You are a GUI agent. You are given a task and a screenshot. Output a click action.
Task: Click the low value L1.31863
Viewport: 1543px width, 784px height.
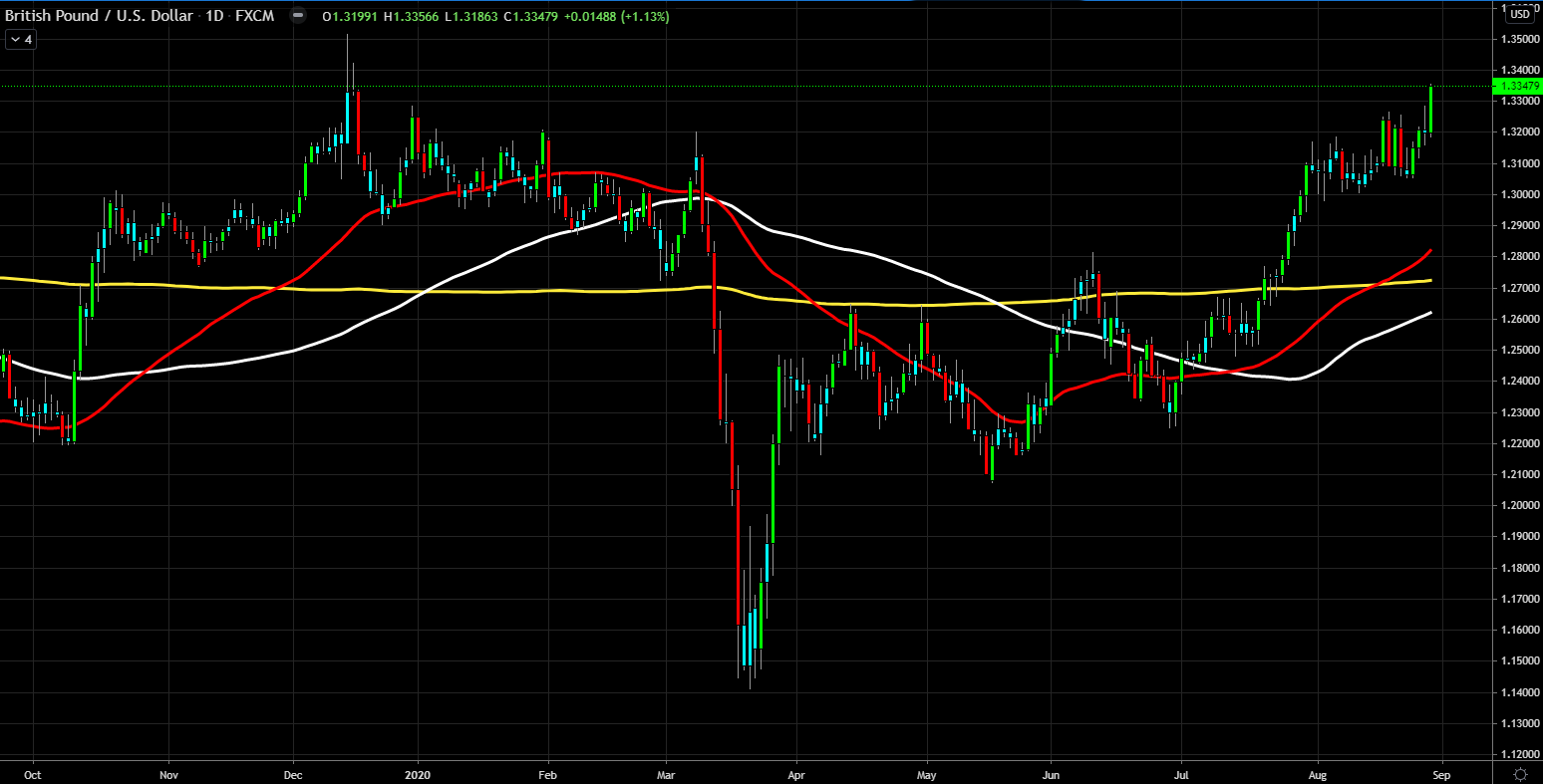[x=471, y=17]
